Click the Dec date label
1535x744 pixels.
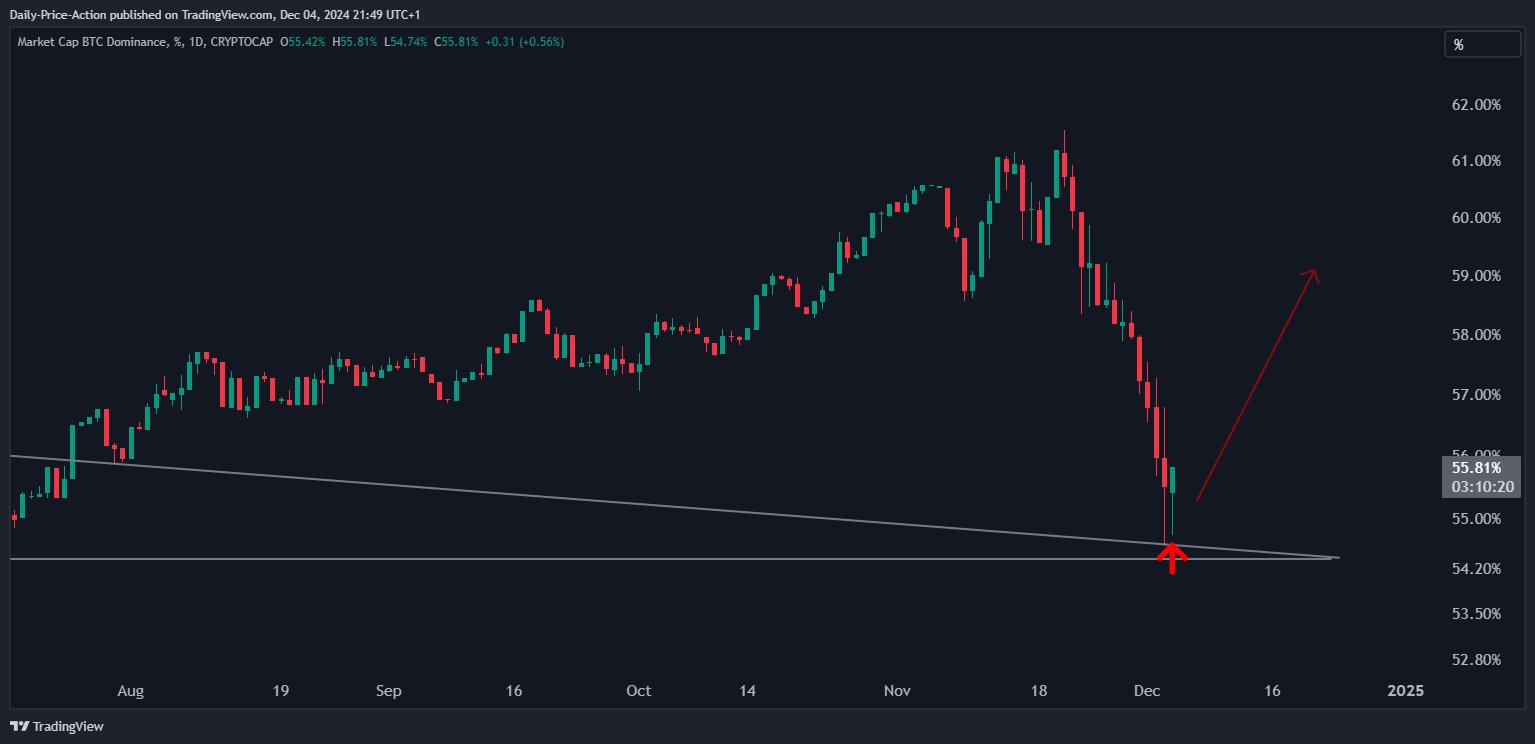tap(1146, 691)
